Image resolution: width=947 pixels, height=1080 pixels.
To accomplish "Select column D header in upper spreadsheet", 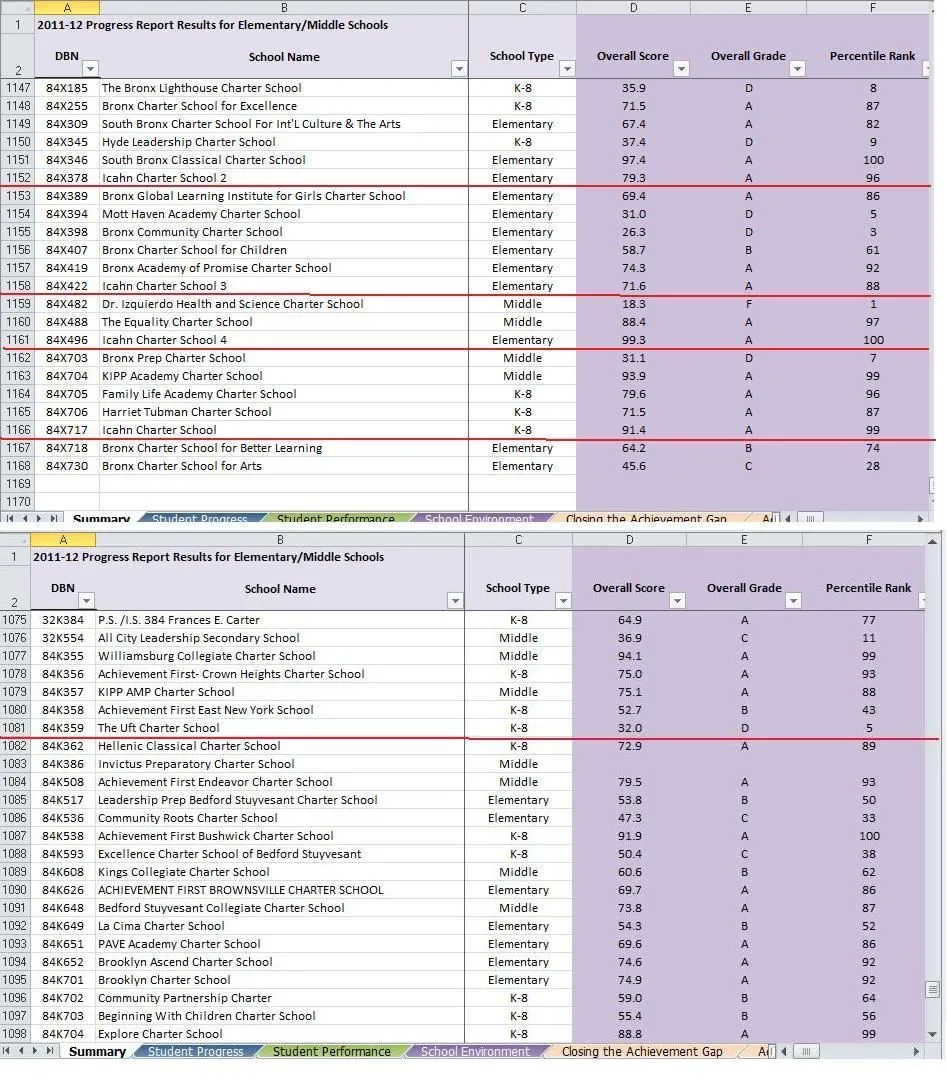I will (x=632, y=8).
